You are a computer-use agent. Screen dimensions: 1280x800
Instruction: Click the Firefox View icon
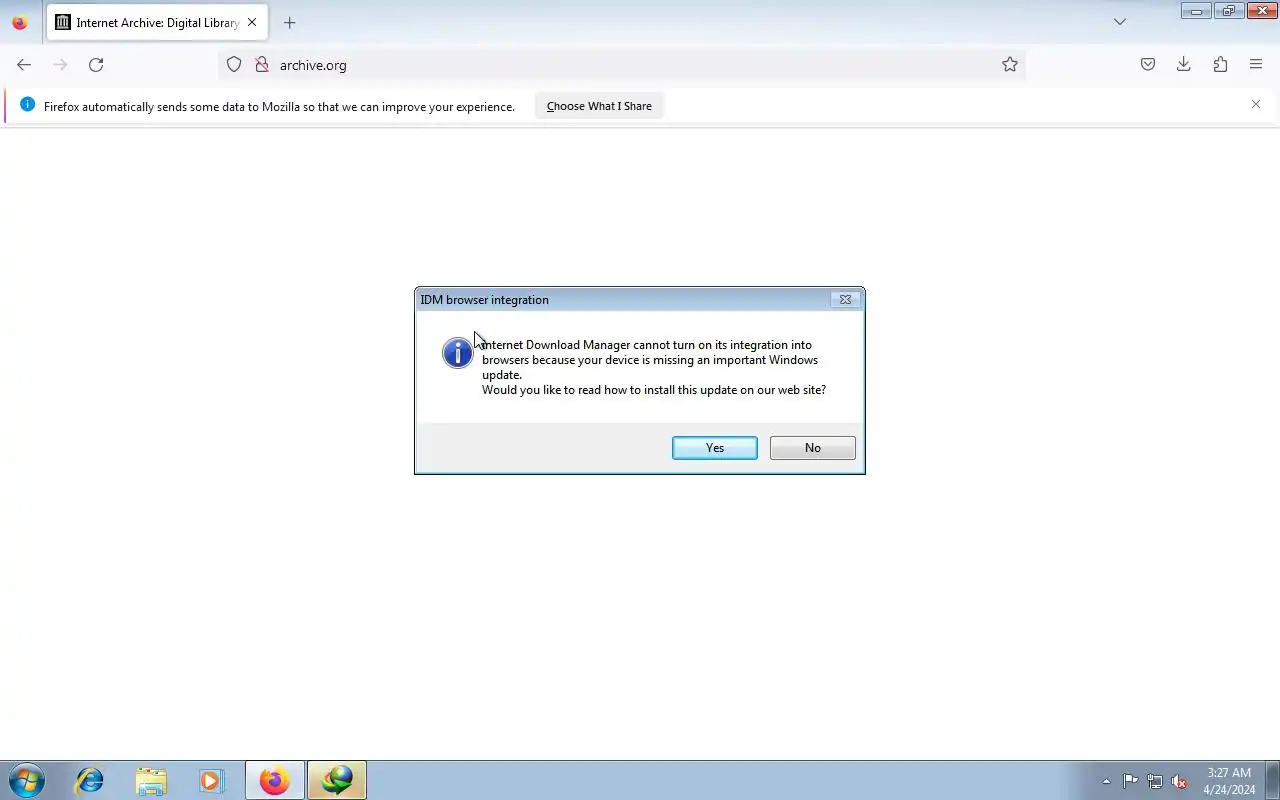coord(19,22)
